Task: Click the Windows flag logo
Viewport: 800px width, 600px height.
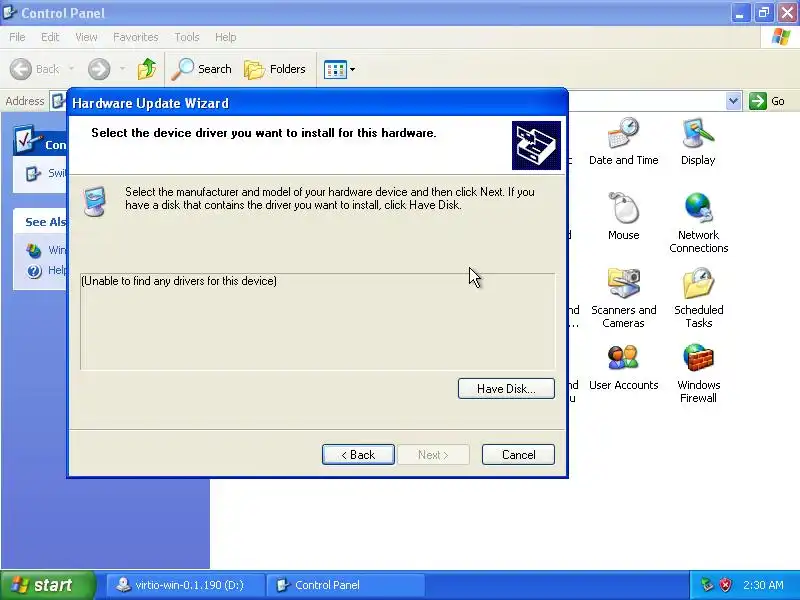Action: pos(781,37)
